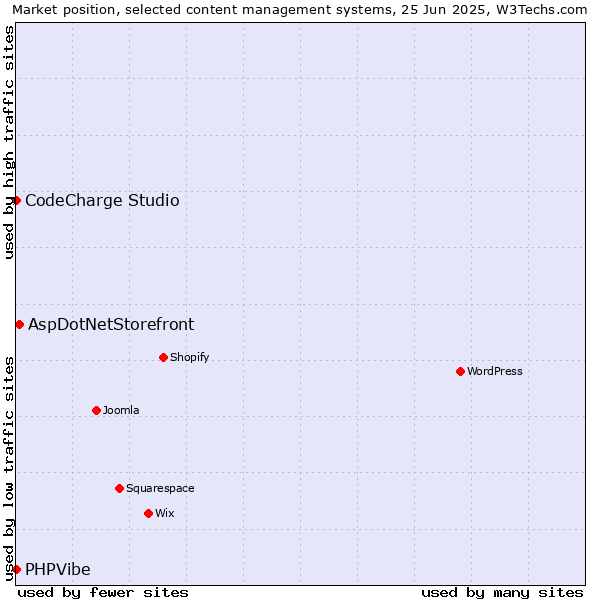Click the Shopify red data point
The width and height of the screenshot is (600, 600).
pos(163,357)
